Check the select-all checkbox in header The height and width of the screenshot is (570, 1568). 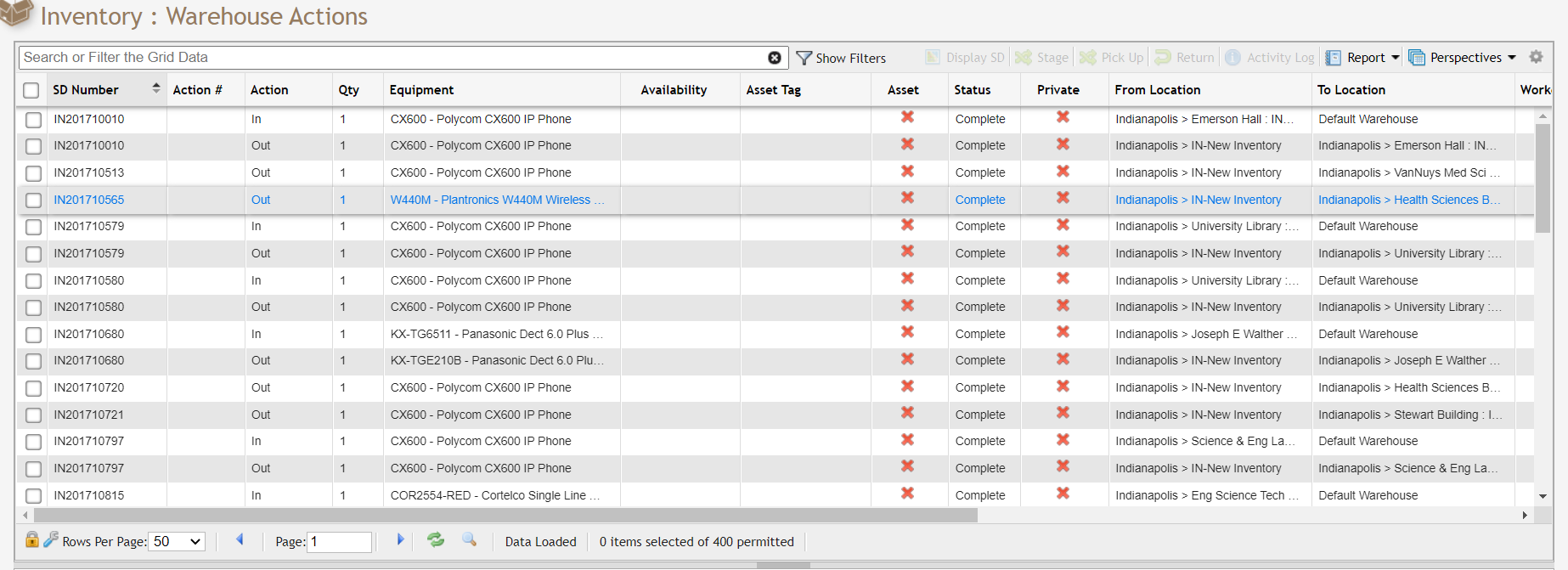(31, 90)
